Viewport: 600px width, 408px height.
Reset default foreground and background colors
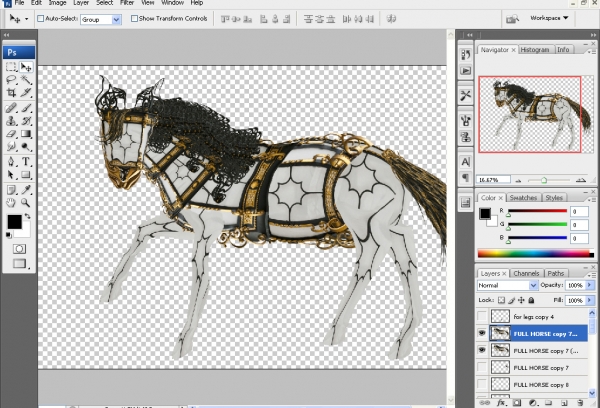tap(8, 235)
